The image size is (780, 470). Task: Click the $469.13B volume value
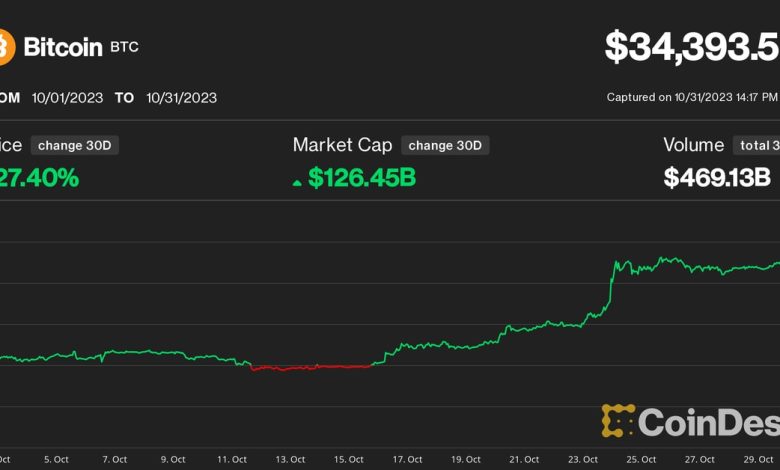[717, 178]
